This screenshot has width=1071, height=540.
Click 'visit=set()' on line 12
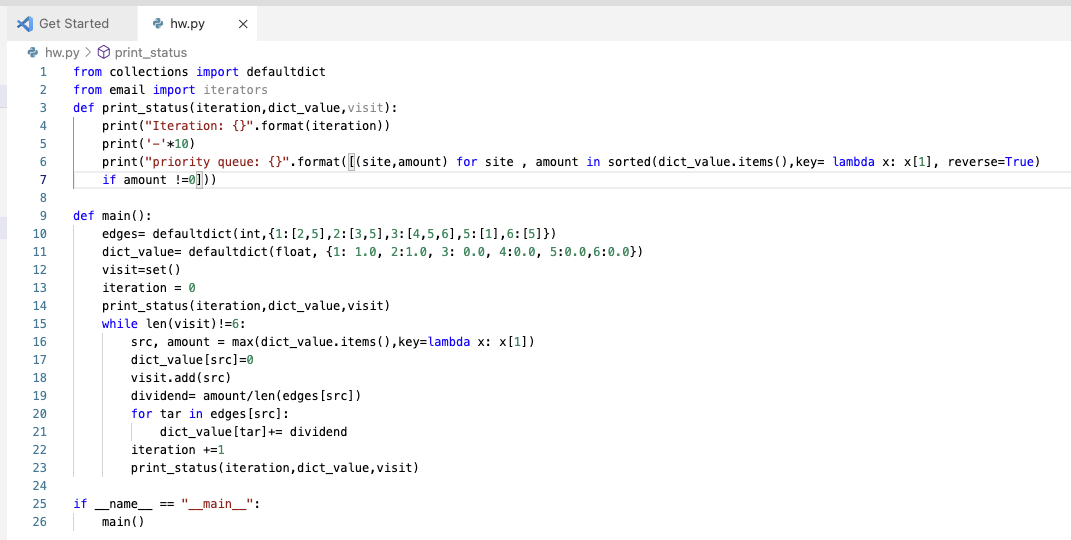(x=140, y=270)
